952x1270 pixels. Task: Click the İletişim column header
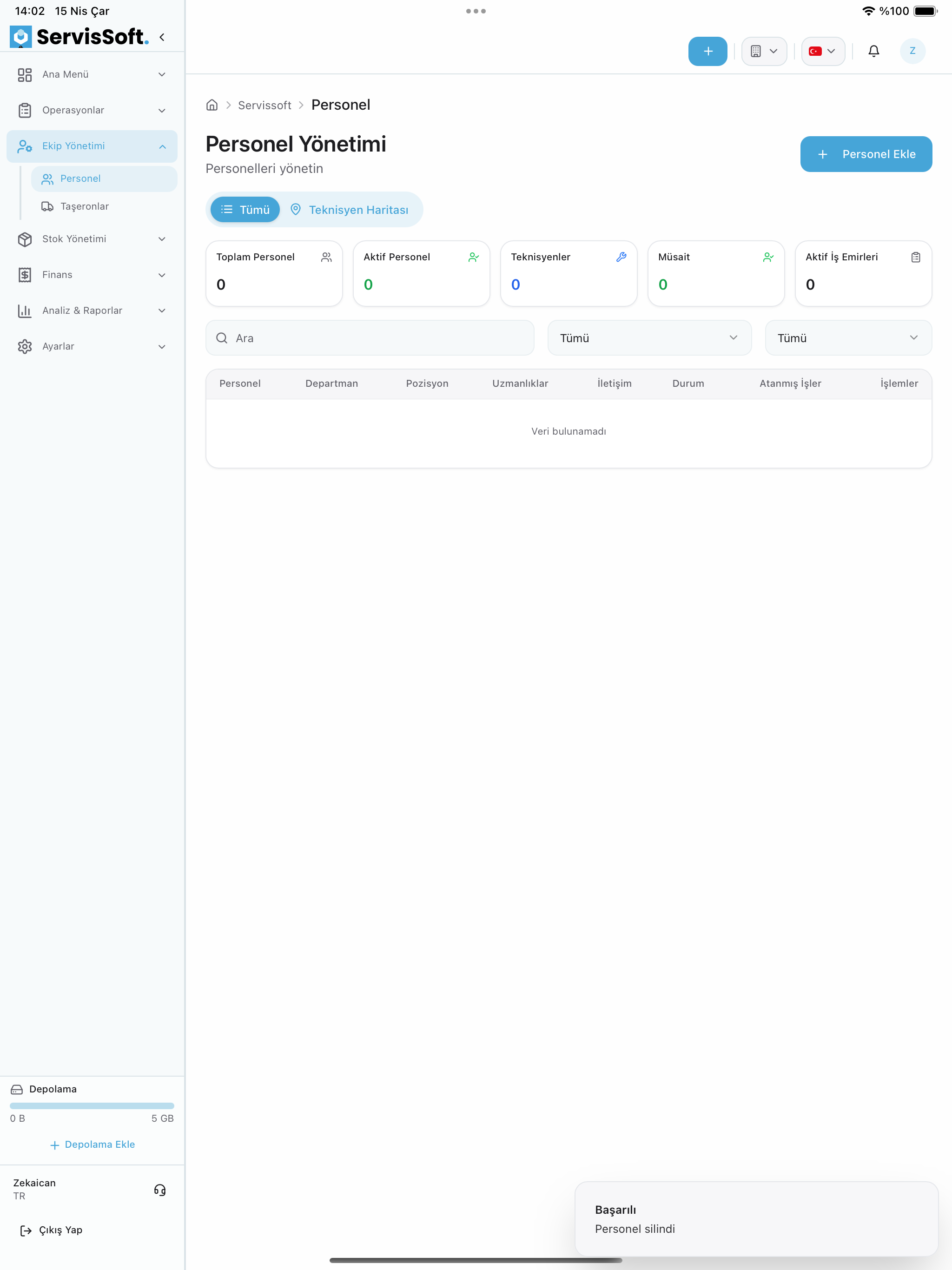pyautogui.click(x=615, y=384)
